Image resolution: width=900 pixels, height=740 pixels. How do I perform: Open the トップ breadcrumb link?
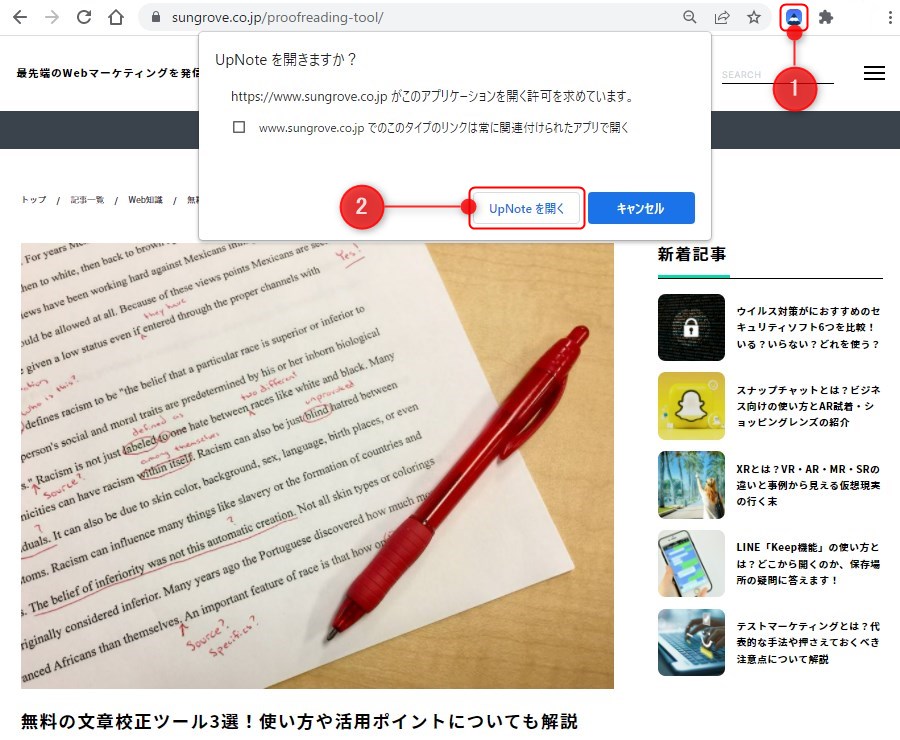click(x=34, y=200)
